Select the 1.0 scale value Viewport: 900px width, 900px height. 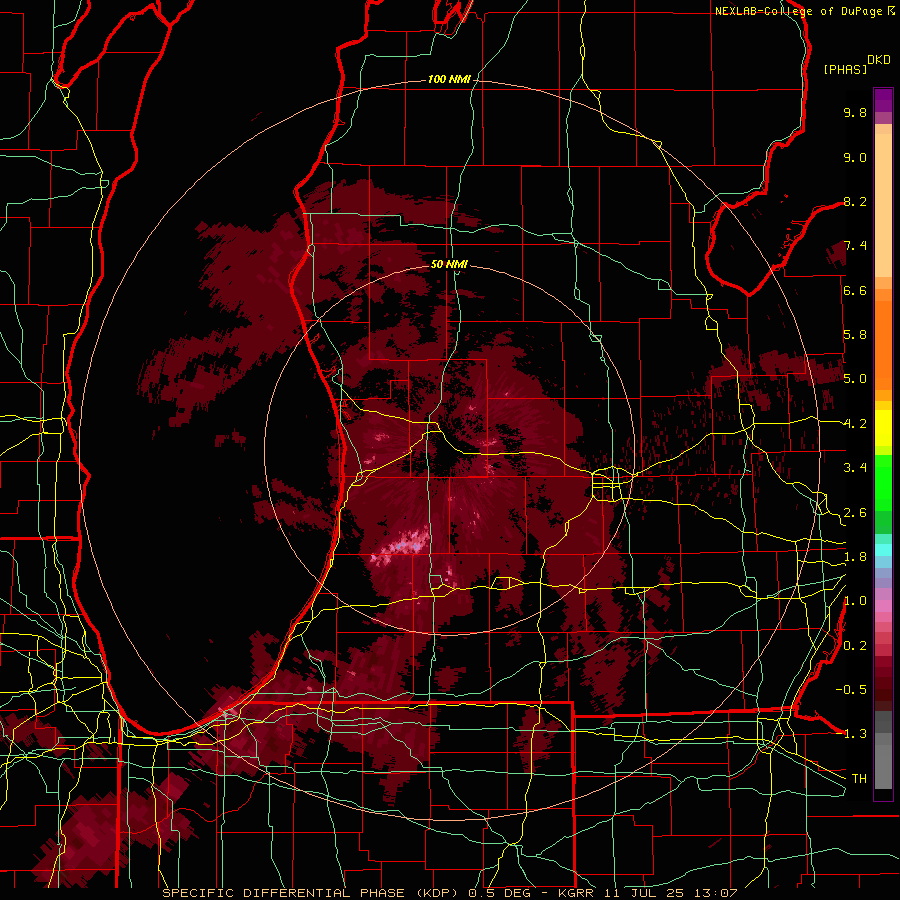(855, 601)
